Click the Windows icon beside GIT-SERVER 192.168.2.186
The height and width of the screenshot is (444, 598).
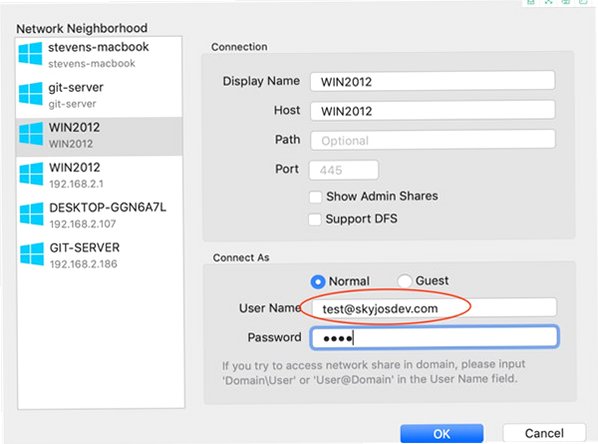32,254
